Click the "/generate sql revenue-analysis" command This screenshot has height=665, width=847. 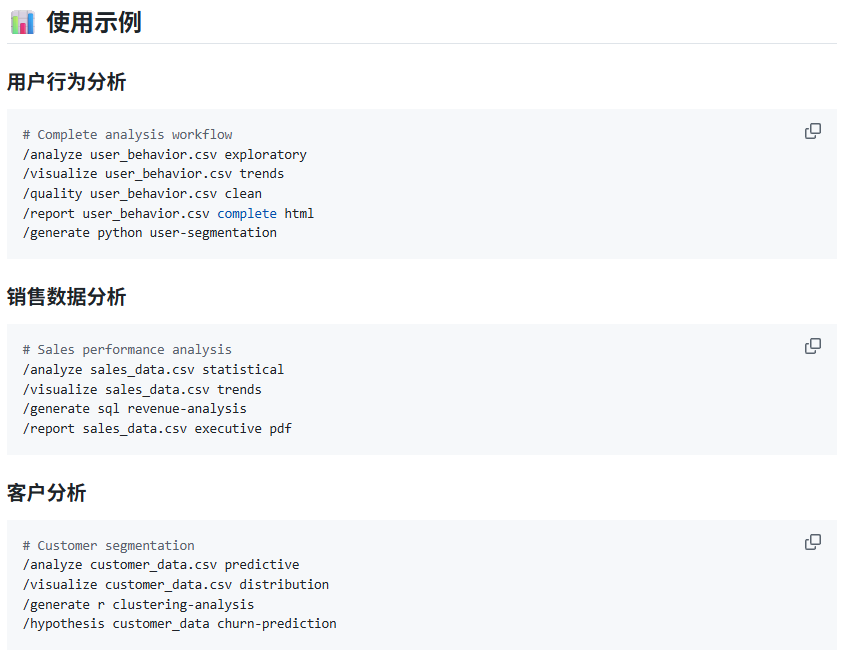(x=134, y=409)
